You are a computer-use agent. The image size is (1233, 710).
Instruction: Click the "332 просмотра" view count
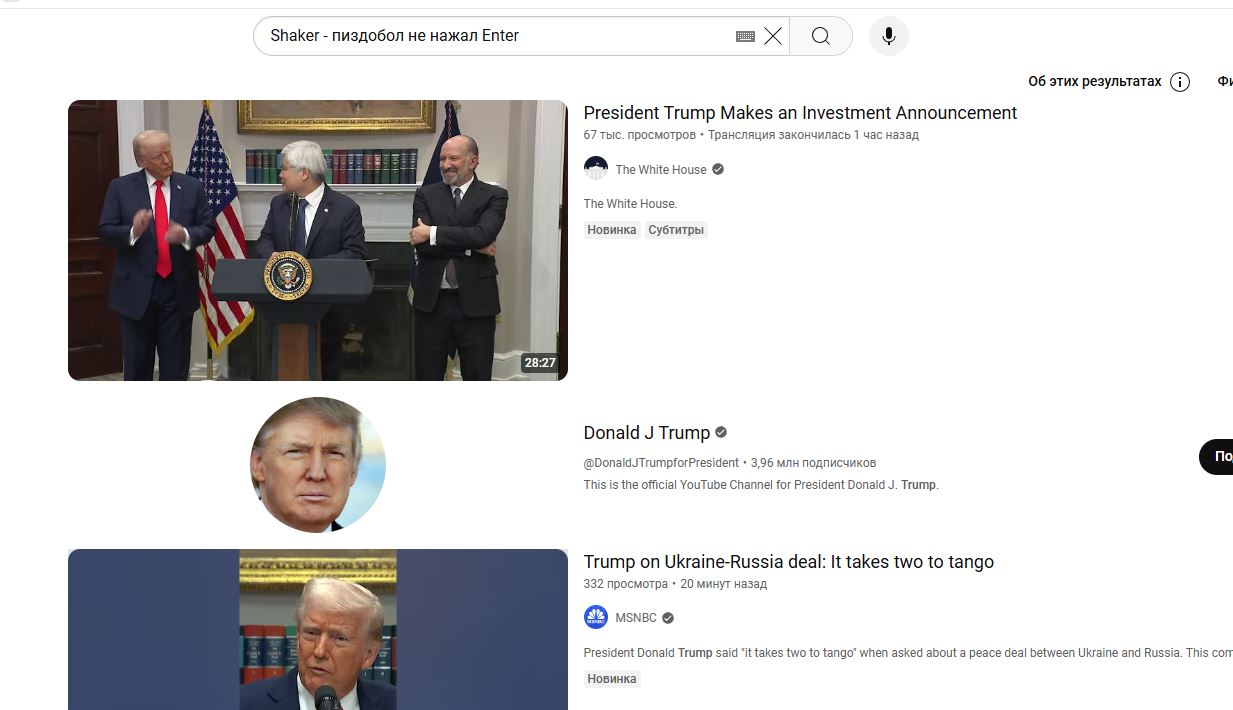coord(626,584)
